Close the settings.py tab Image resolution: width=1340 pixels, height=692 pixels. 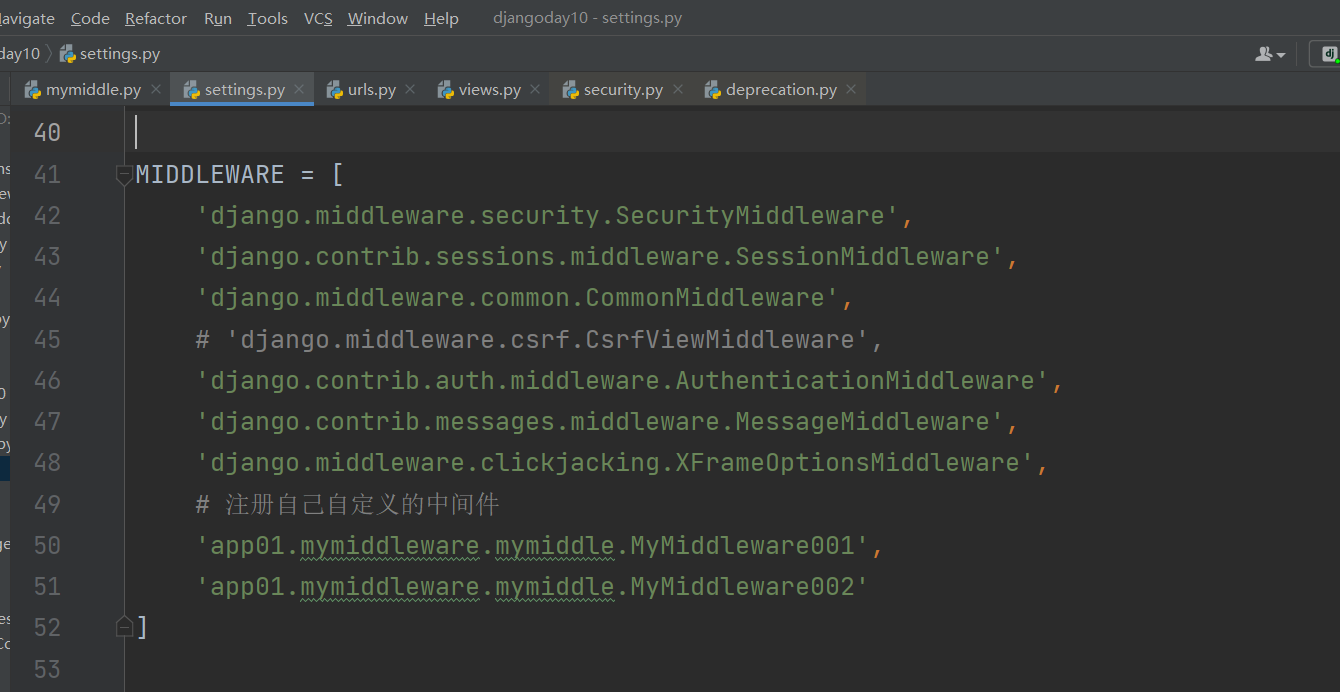click(299, 89)
